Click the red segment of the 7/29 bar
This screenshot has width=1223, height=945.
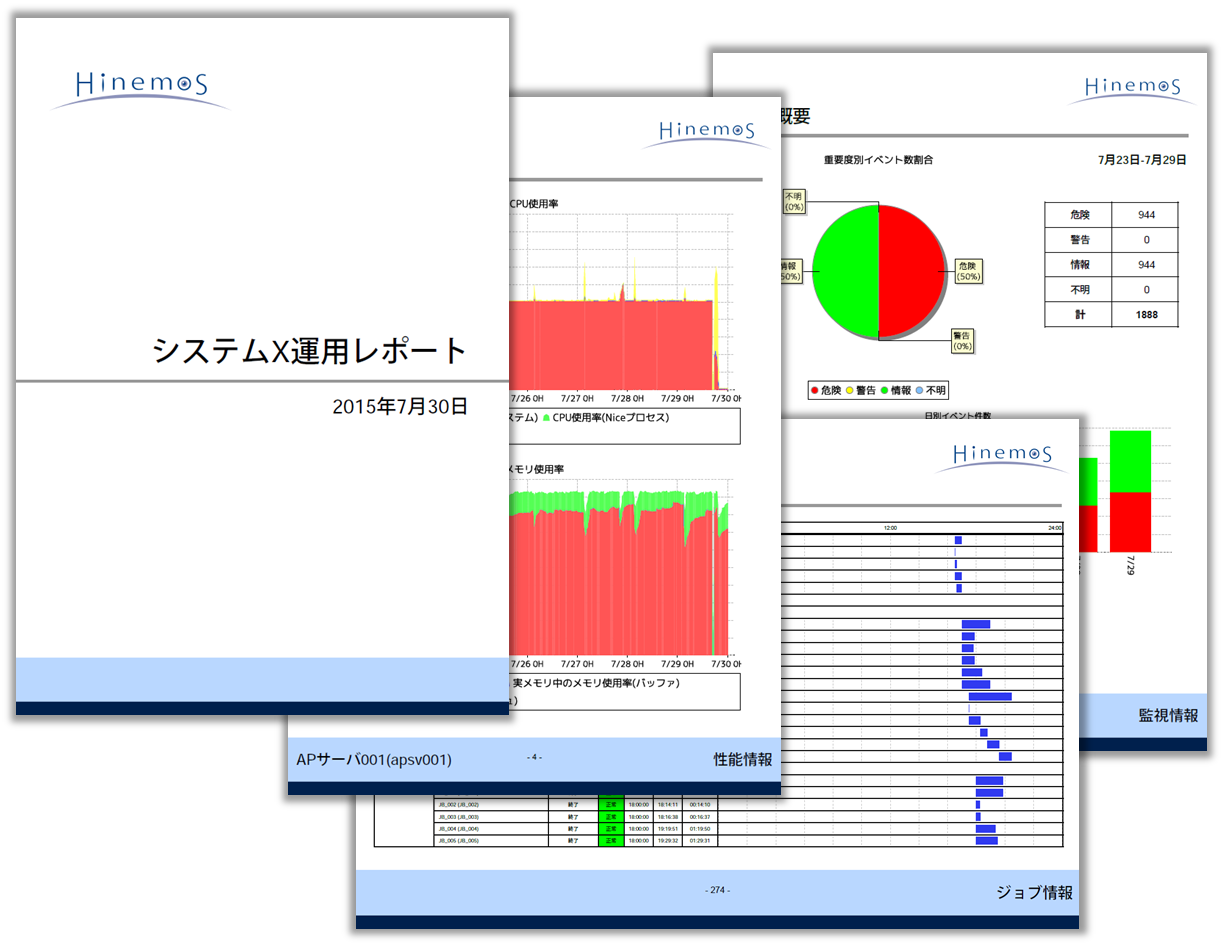[1130, 521]
